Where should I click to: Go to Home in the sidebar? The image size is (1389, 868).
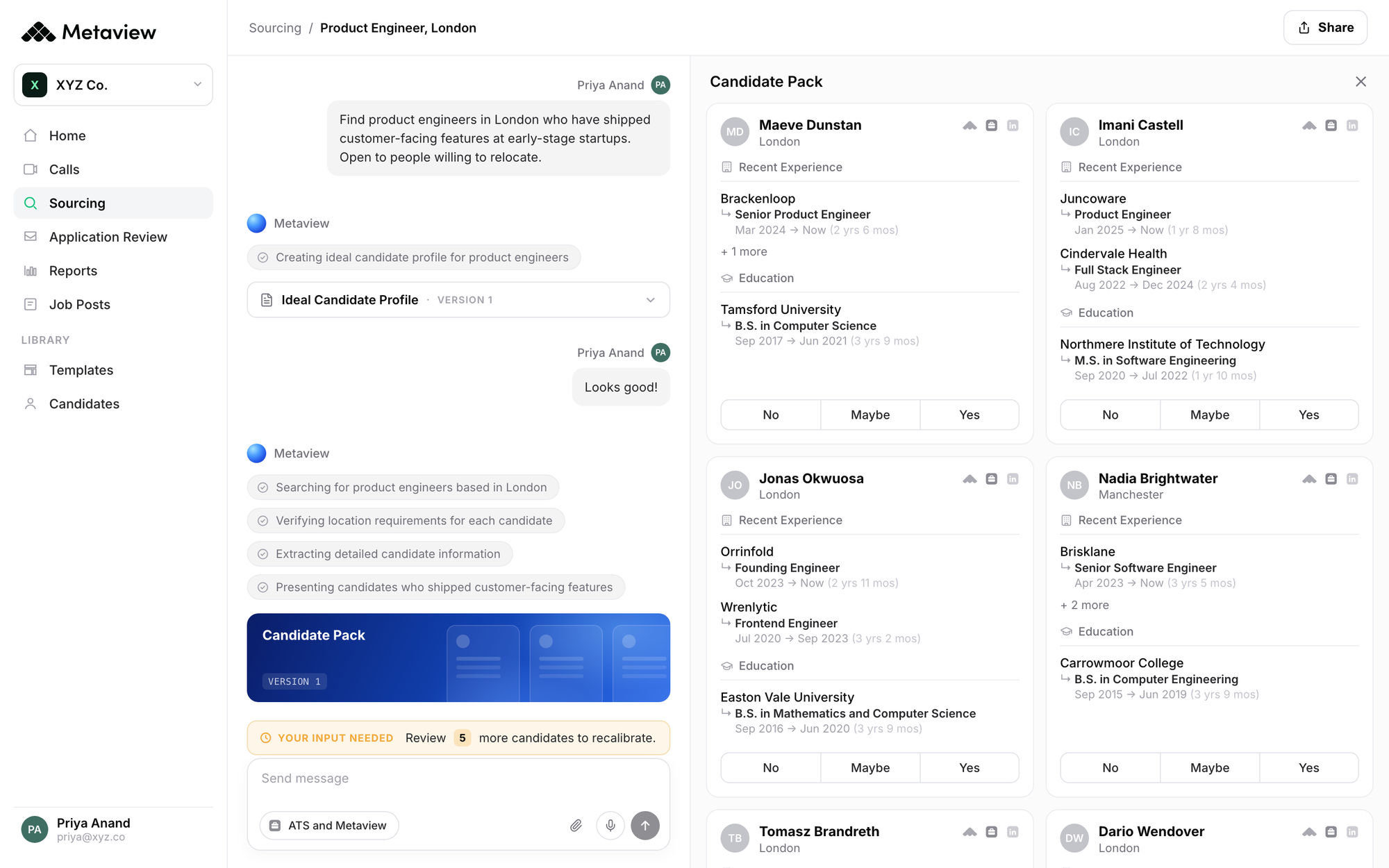[113, 135]
